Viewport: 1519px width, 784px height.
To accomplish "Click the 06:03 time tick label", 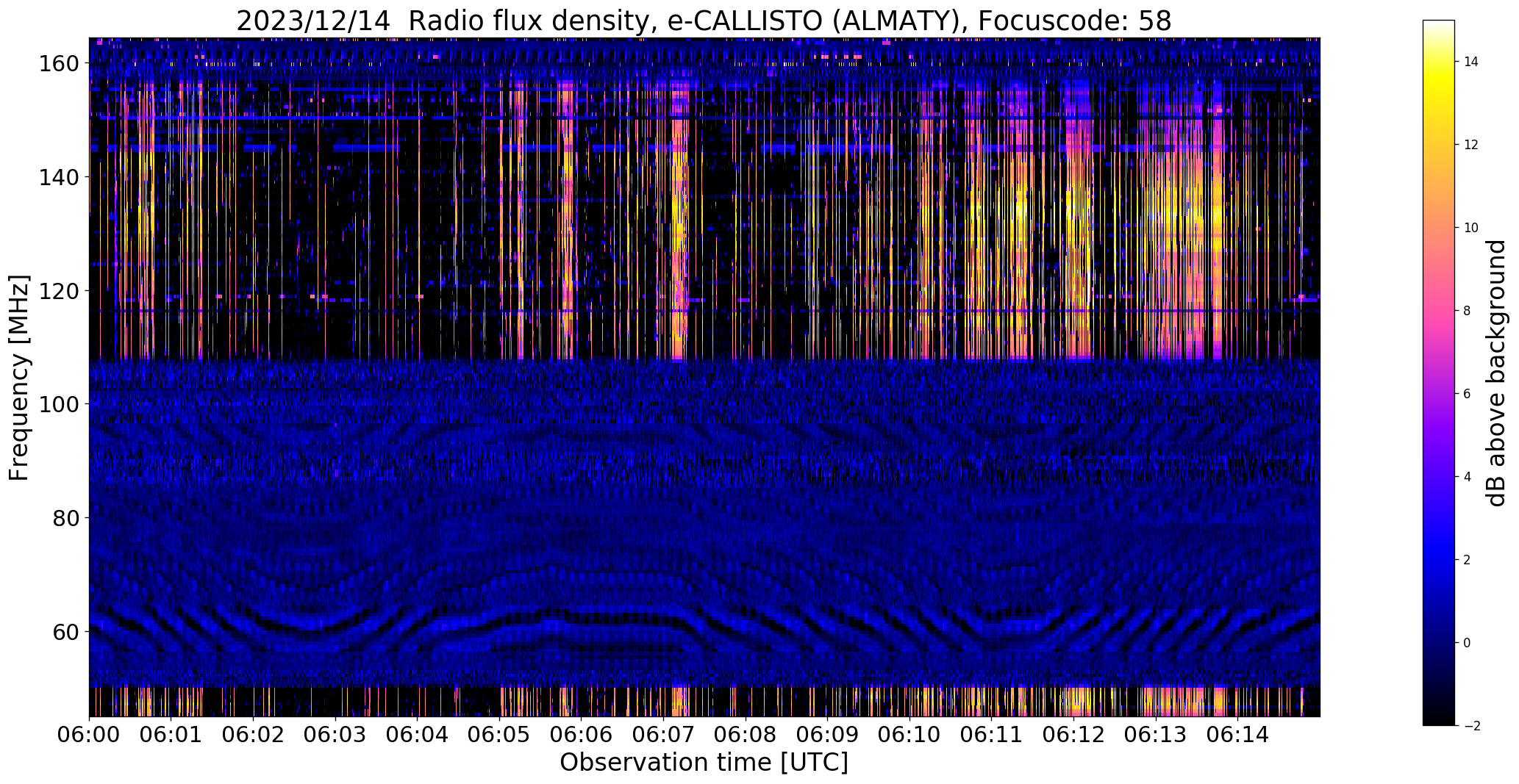I will click(335, 735).
